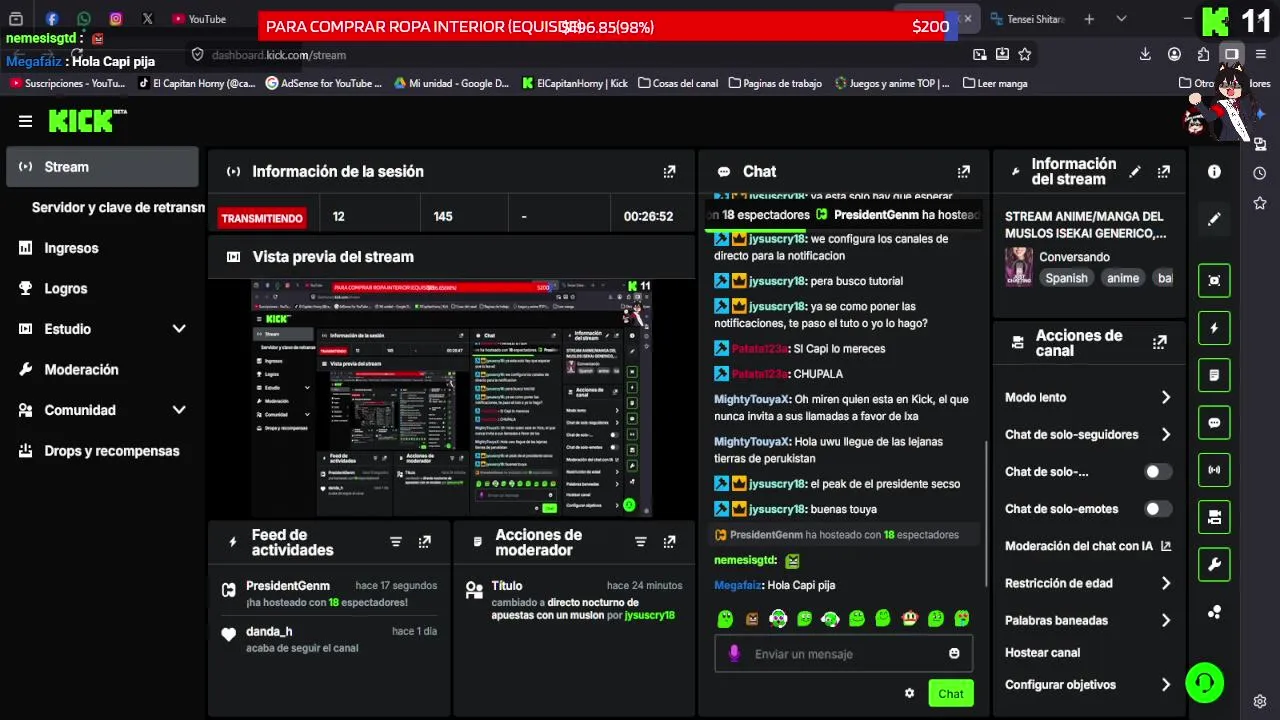Open the green headset support button
This screenshot has width=1280, height=720.
click(1205, 682)
